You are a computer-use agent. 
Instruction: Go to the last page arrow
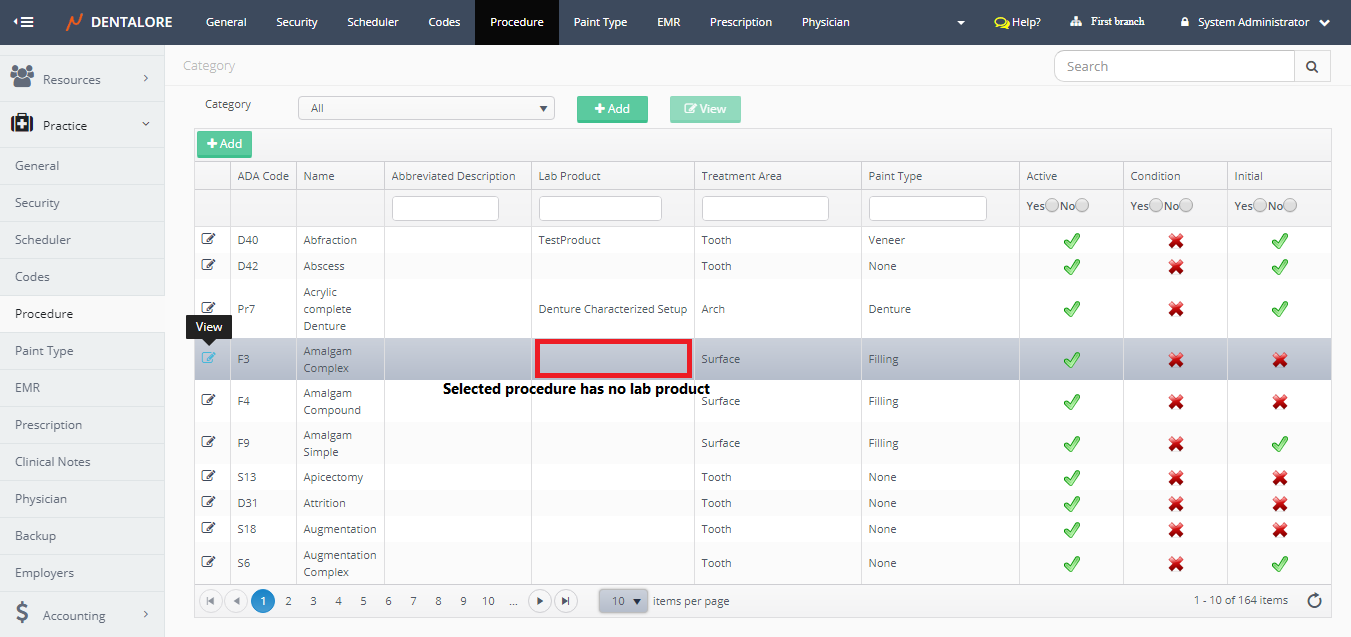pos(565,601)
